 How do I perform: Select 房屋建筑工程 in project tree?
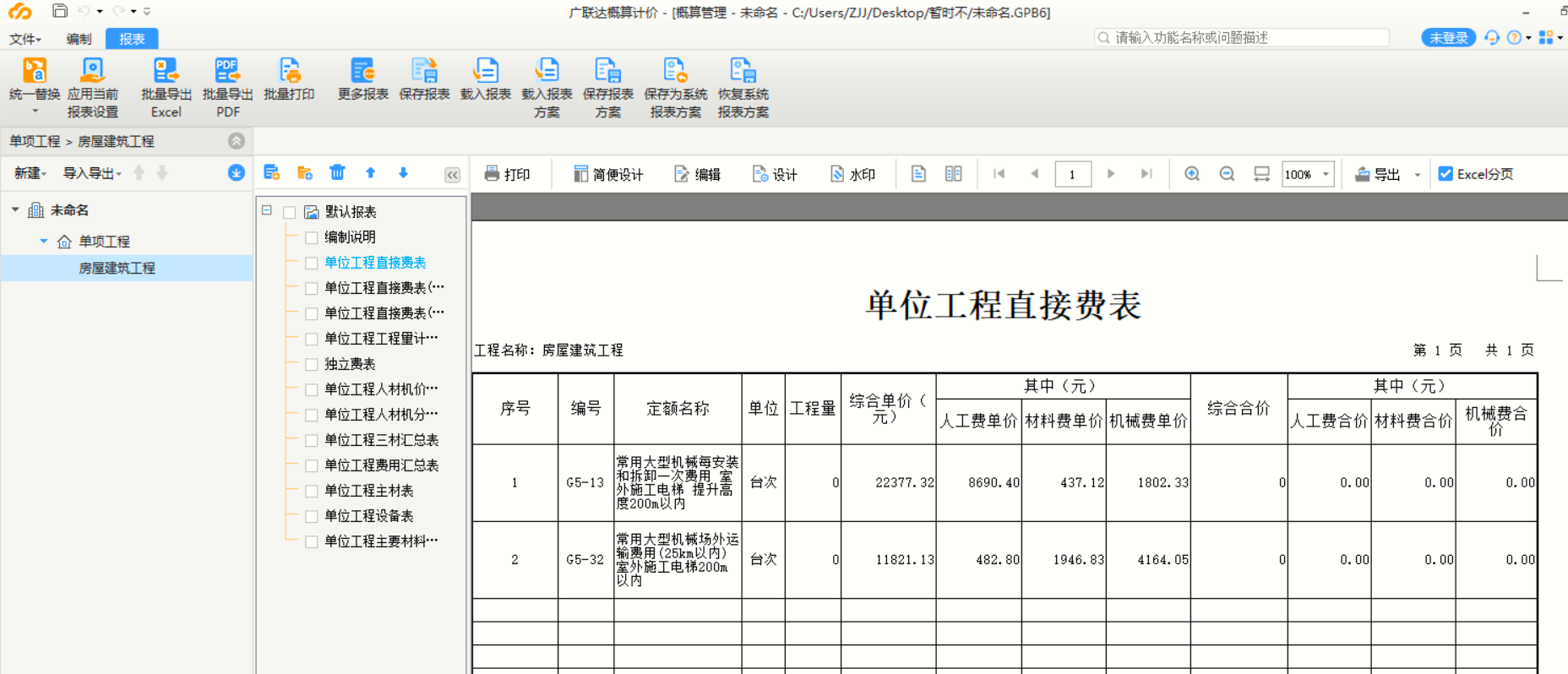(x=117, y=268)
